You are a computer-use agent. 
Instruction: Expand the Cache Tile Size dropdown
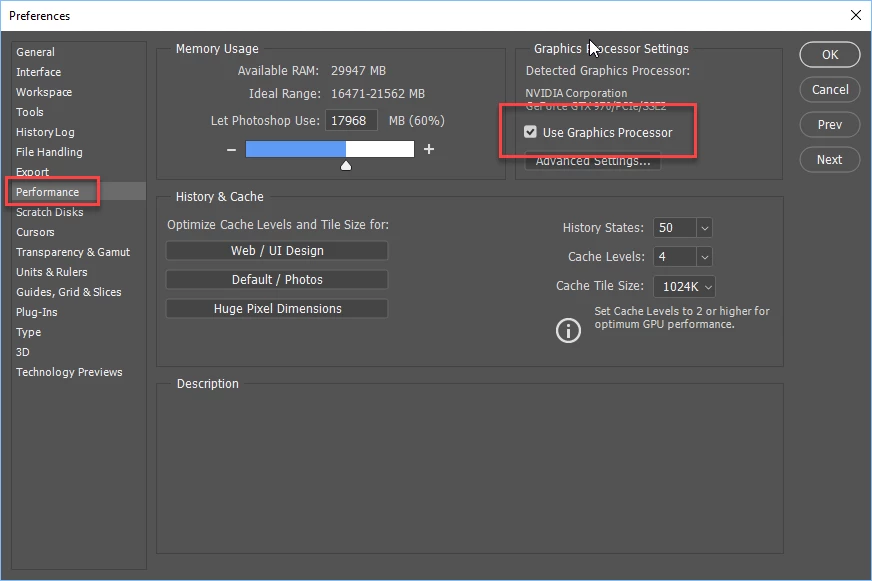[684, 286]
